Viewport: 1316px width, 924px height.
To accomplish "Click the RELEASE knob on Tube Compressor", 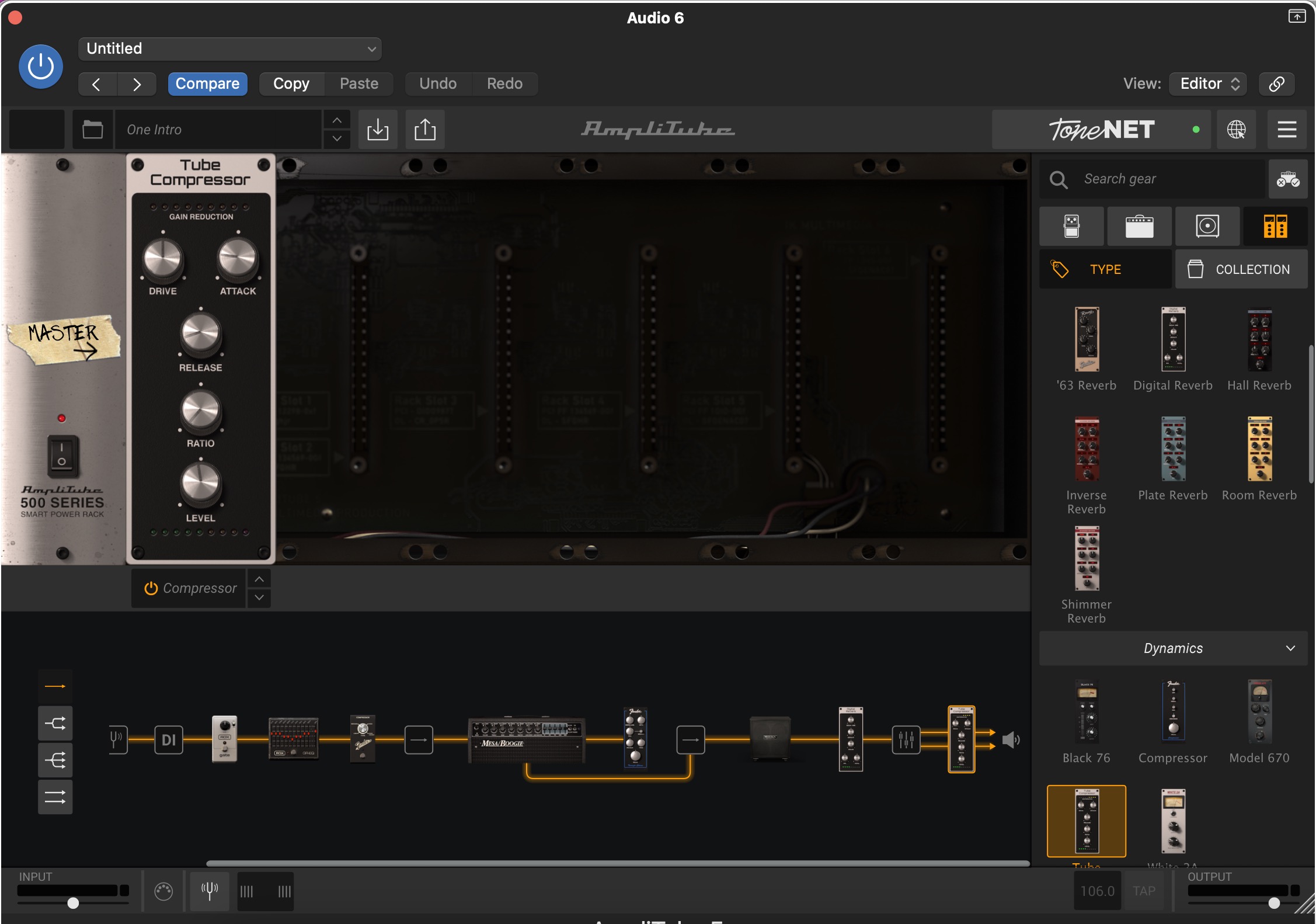I will (x=200, y=335).
